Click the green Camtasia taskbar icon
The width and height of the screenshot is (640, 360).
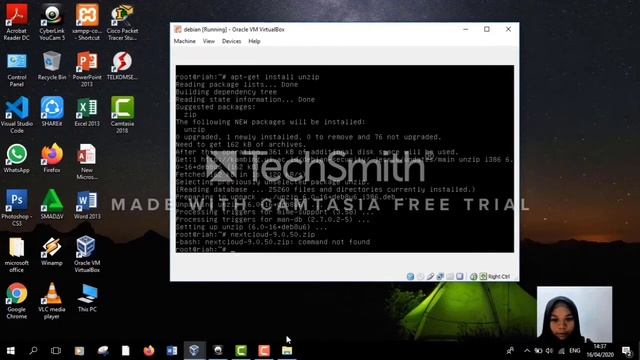241,351
